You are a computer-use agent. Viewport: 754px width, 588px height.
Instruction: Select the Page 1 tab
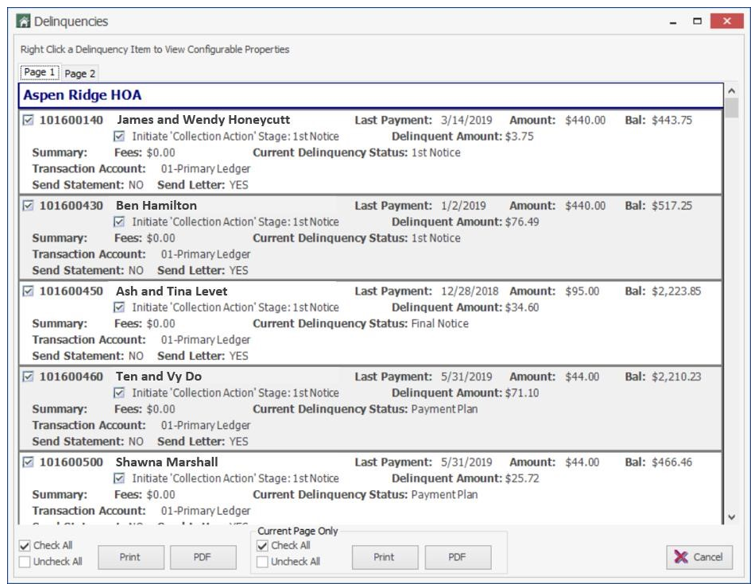[39, 72]
